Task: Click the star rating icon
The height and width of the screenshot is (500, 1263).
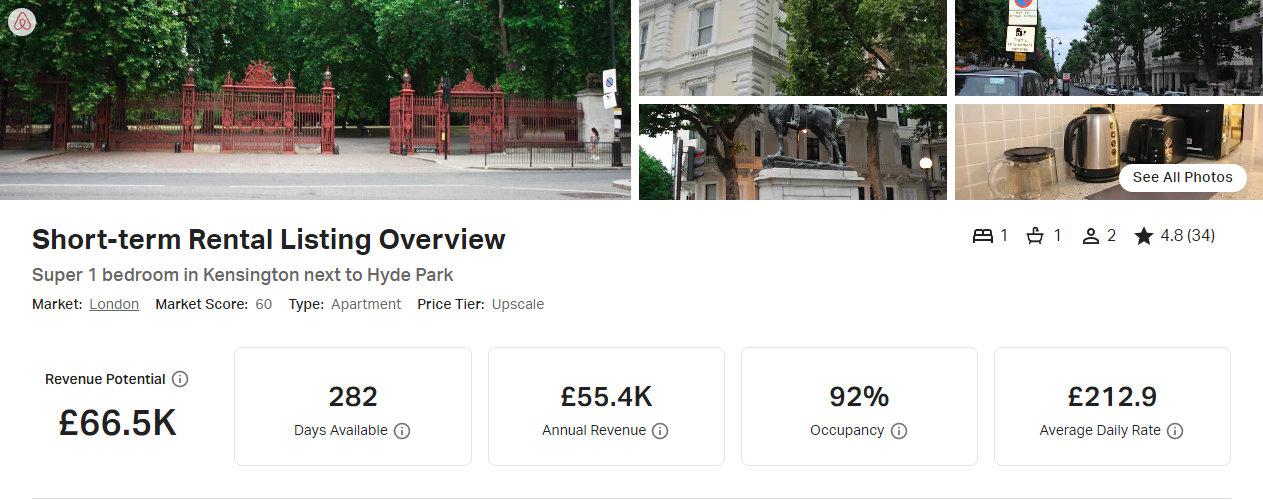Action: coord(1144,236)
